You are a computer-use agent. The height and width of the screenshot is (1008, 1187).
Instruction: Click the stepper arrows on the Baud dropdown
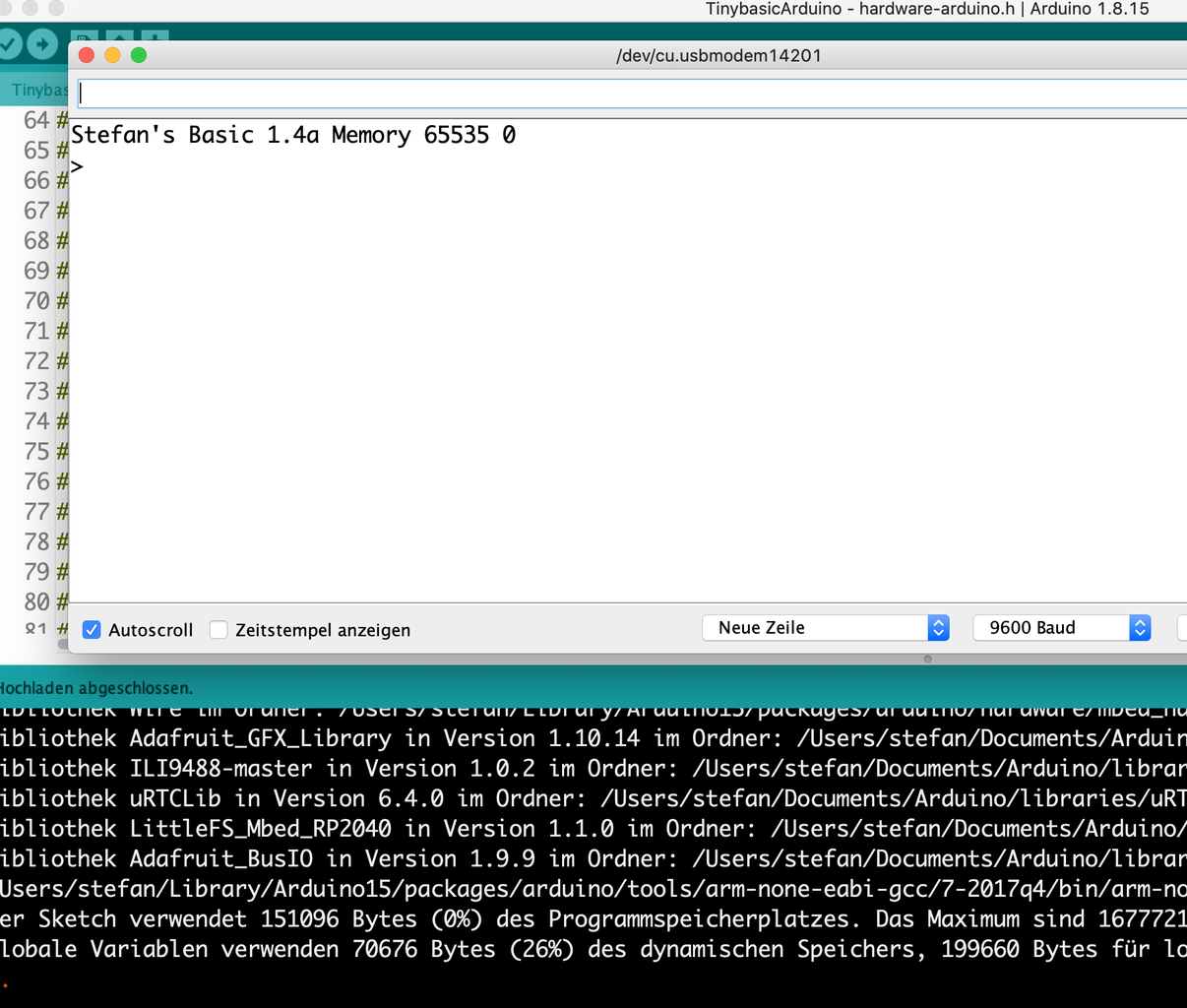click(x=1139, y=627)
